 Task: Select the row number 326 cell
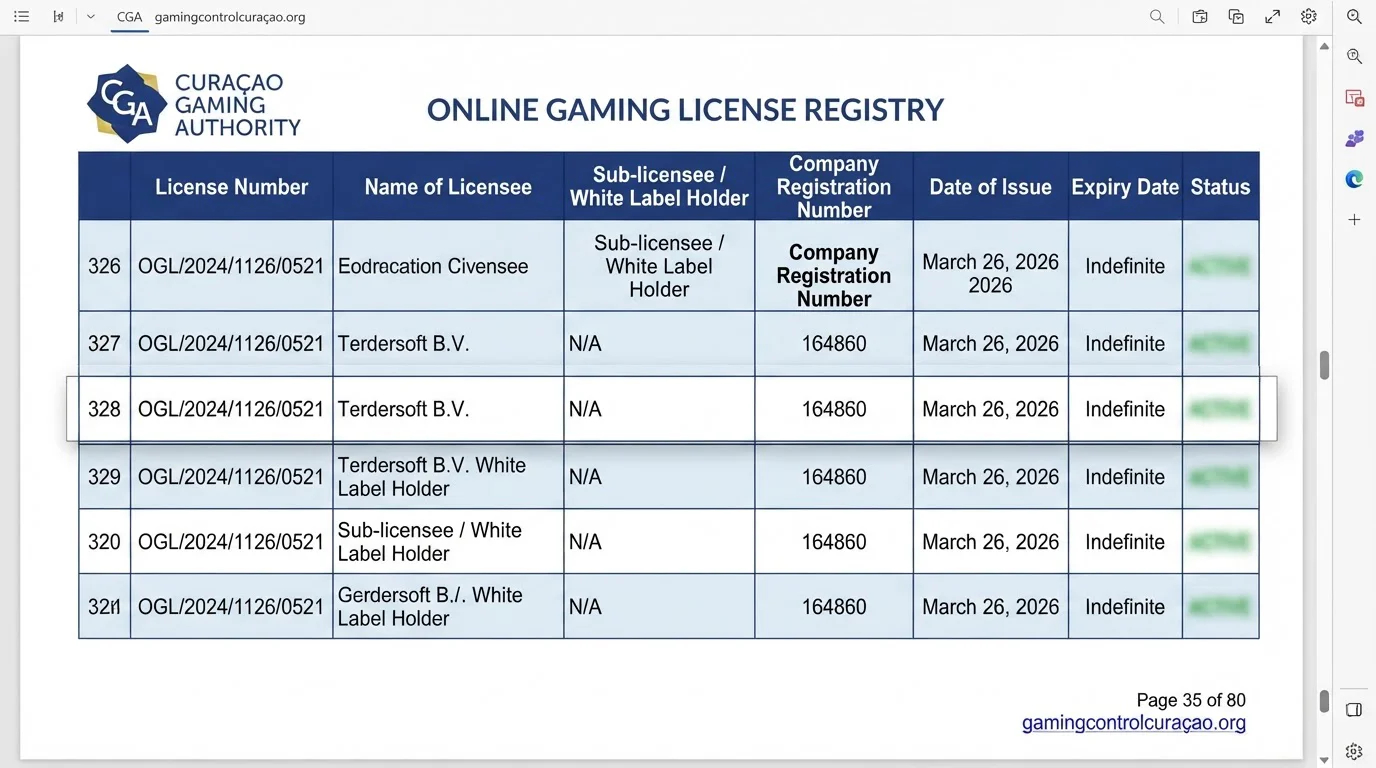pyautogui.click(x=104, y=266)
